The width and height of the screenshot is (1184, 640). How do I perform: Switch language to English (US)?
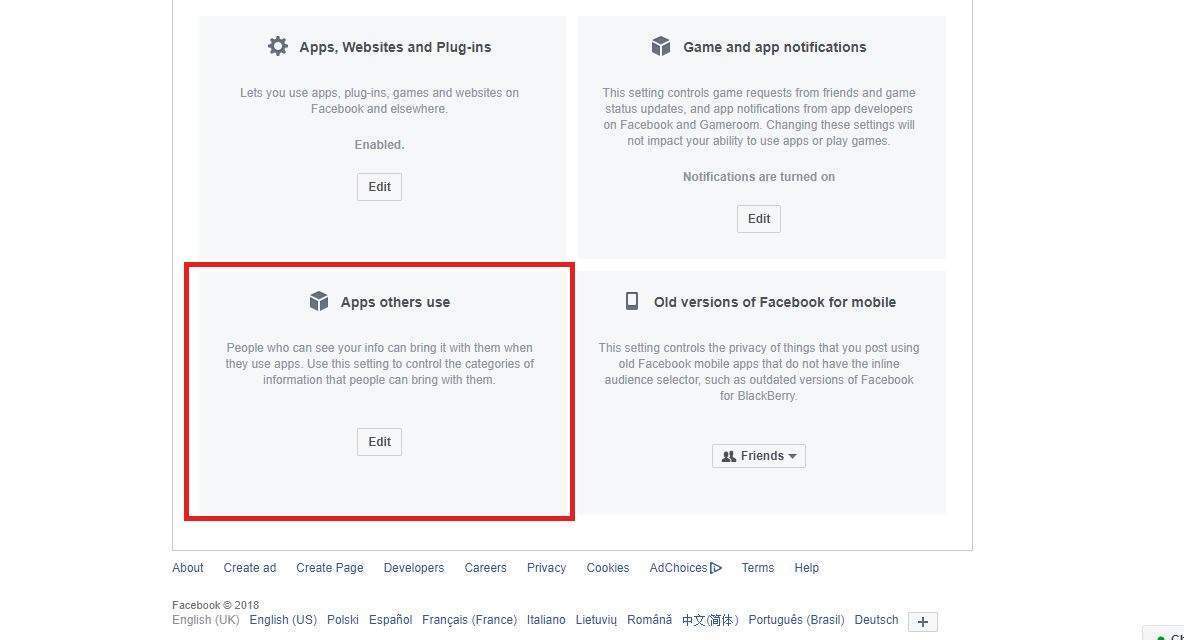pyautogui.click(x=283, y=620)
